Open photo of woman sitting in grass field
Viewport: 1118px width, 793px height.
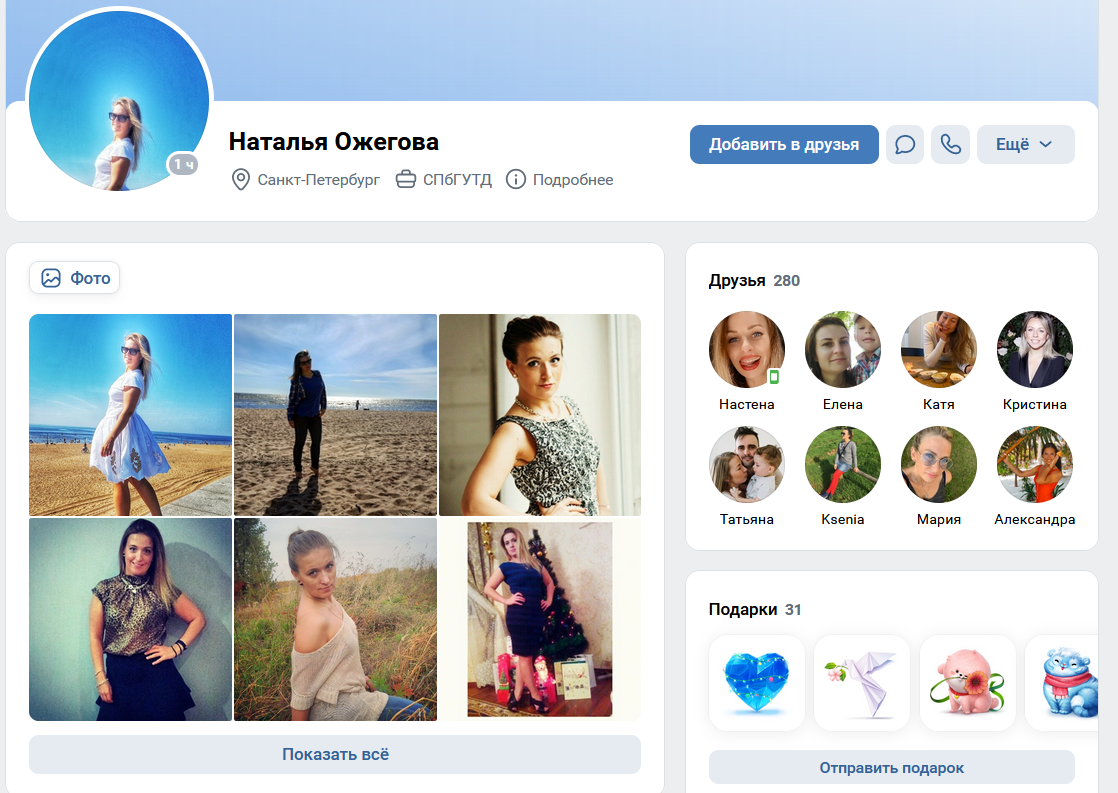tap(335, 620)
